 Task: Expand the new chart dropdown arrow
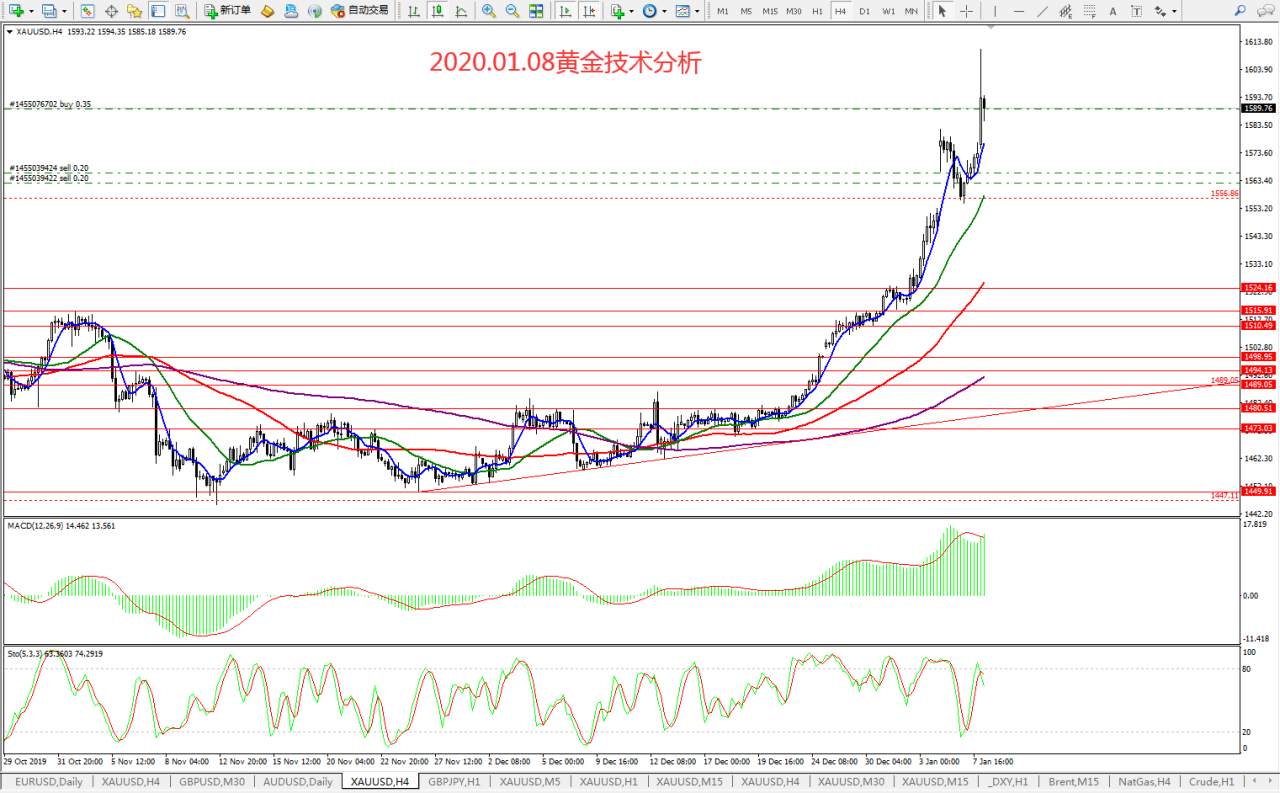(x=32, y=11)
